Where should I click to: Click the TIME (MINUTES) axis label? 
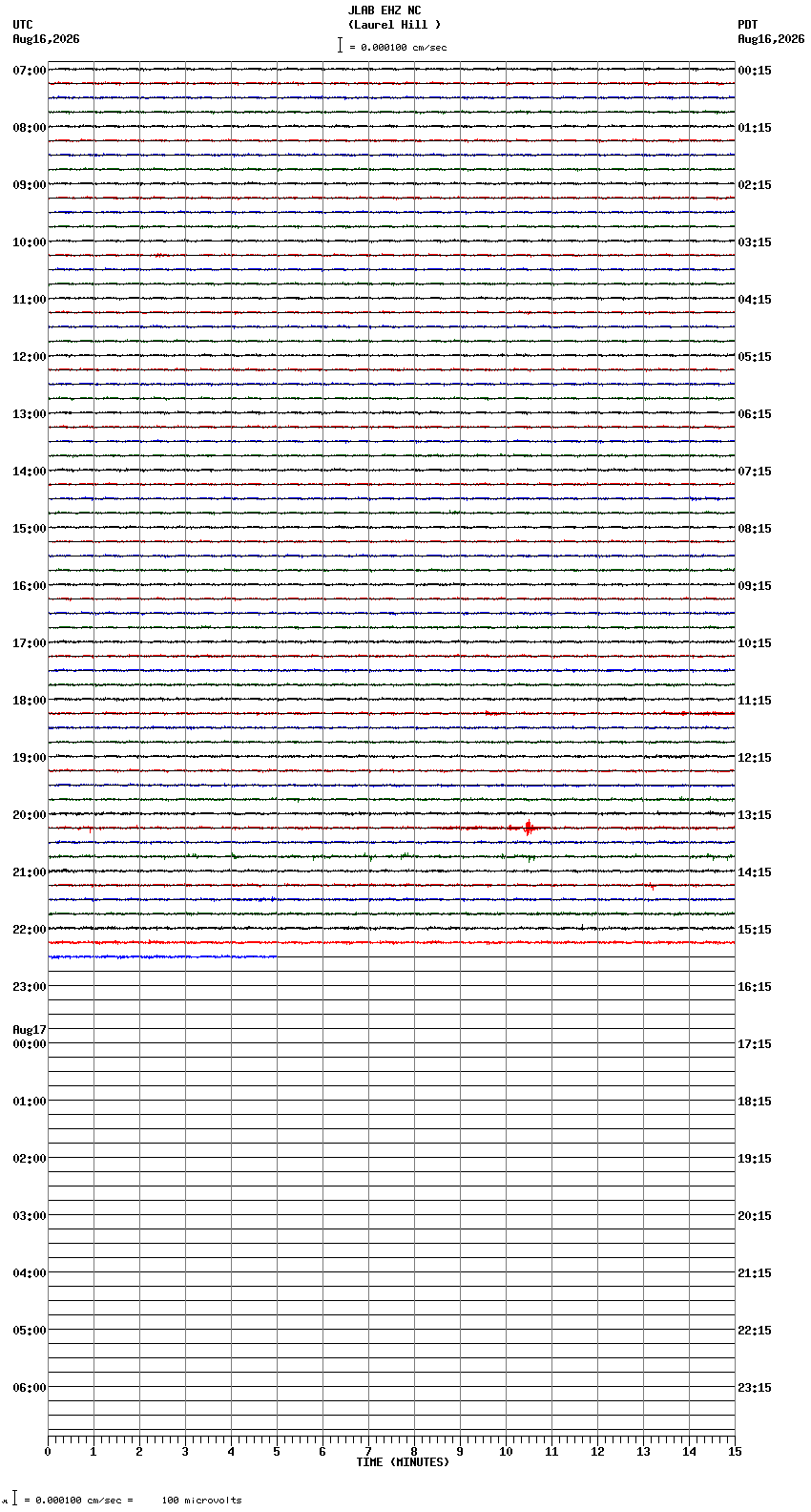(403, 1462)
